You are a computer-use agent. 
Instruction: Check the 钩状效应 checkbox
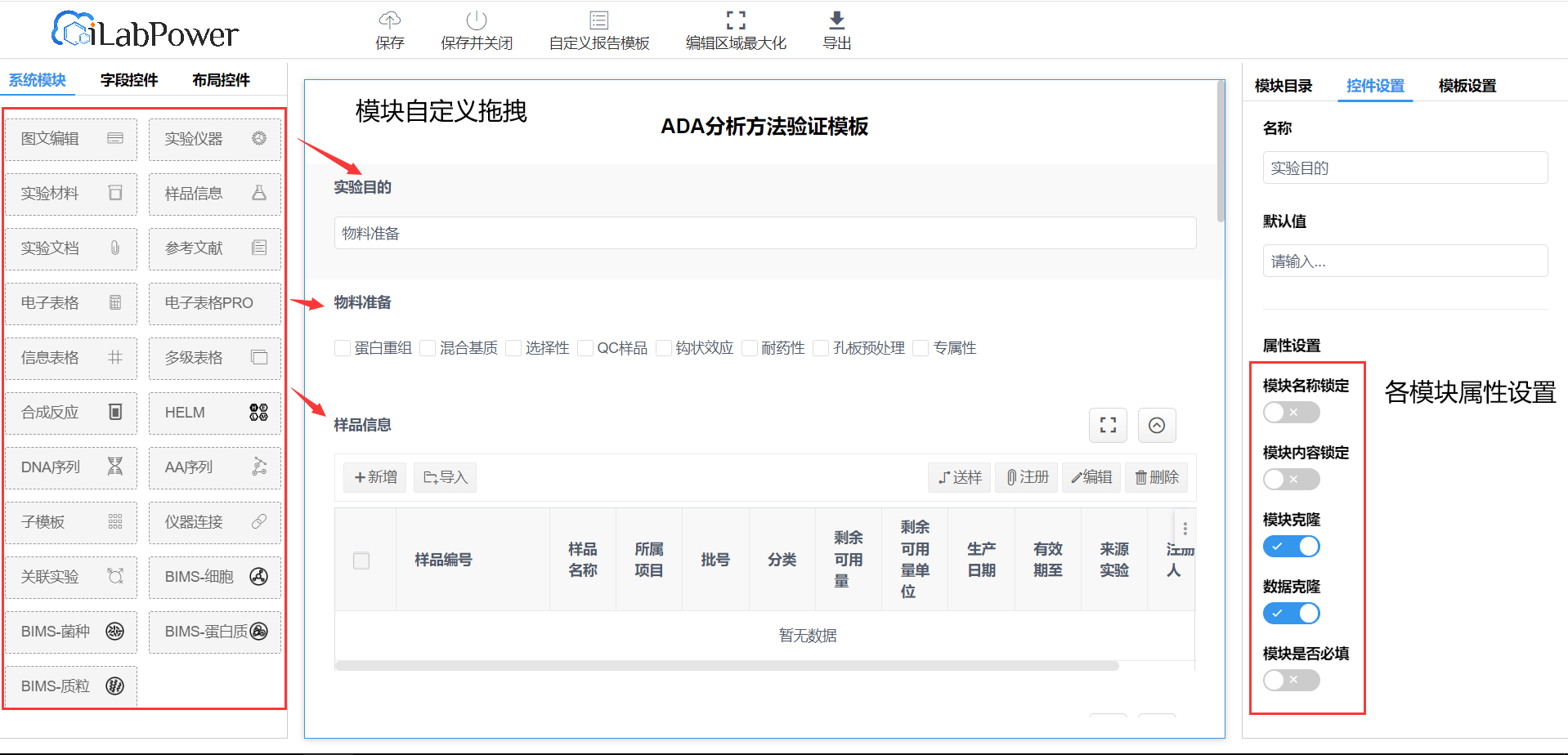point(664,348)
